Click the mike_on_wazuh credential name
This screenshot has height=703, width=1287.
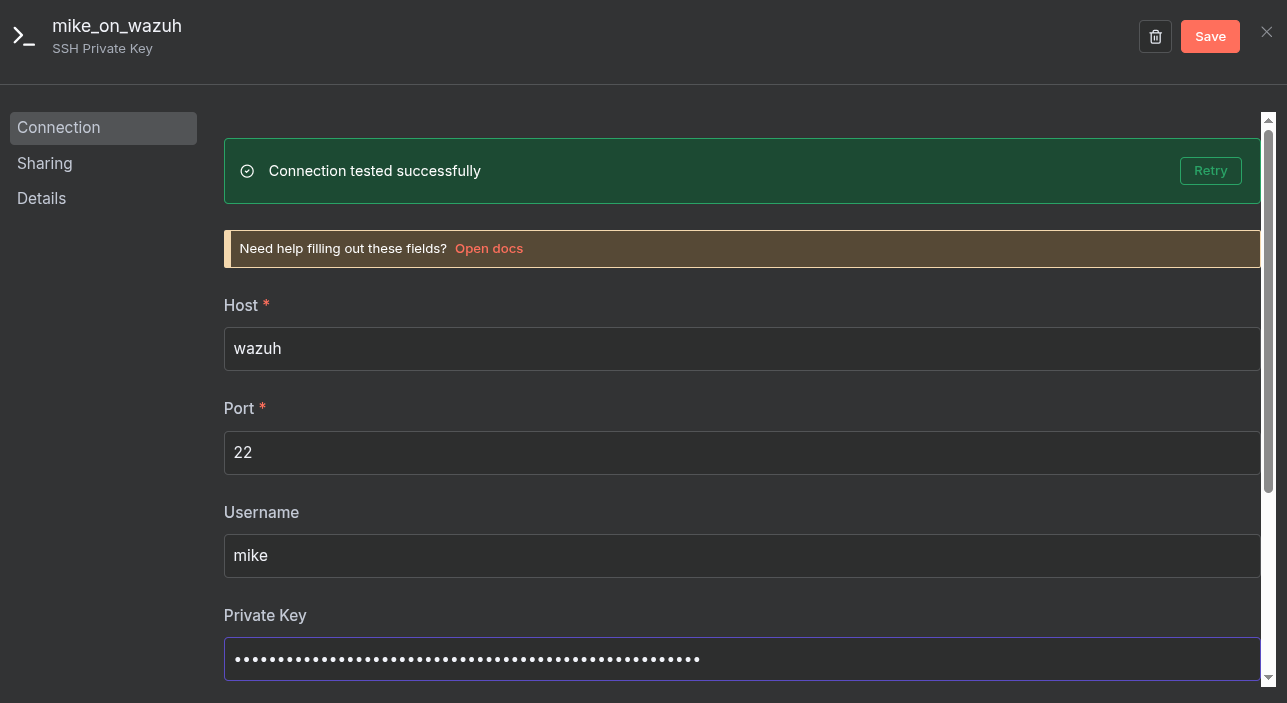[x=117, y=26]
